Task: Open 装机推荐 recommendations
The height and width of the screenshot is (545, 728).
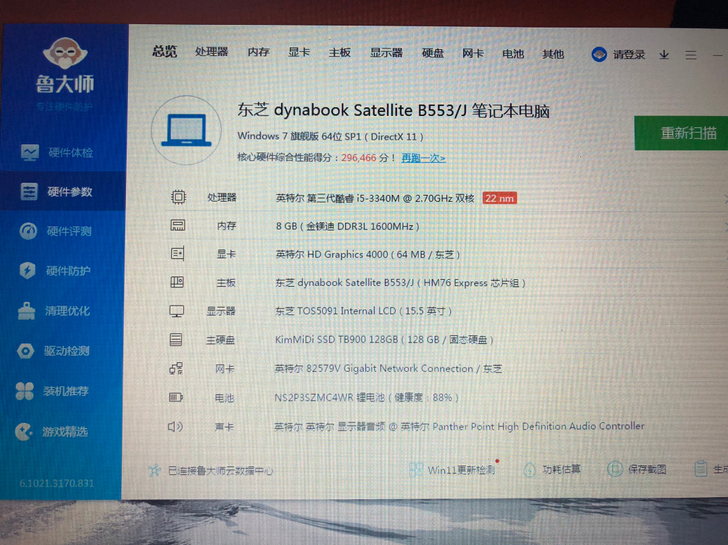Action: click(52, 391)
